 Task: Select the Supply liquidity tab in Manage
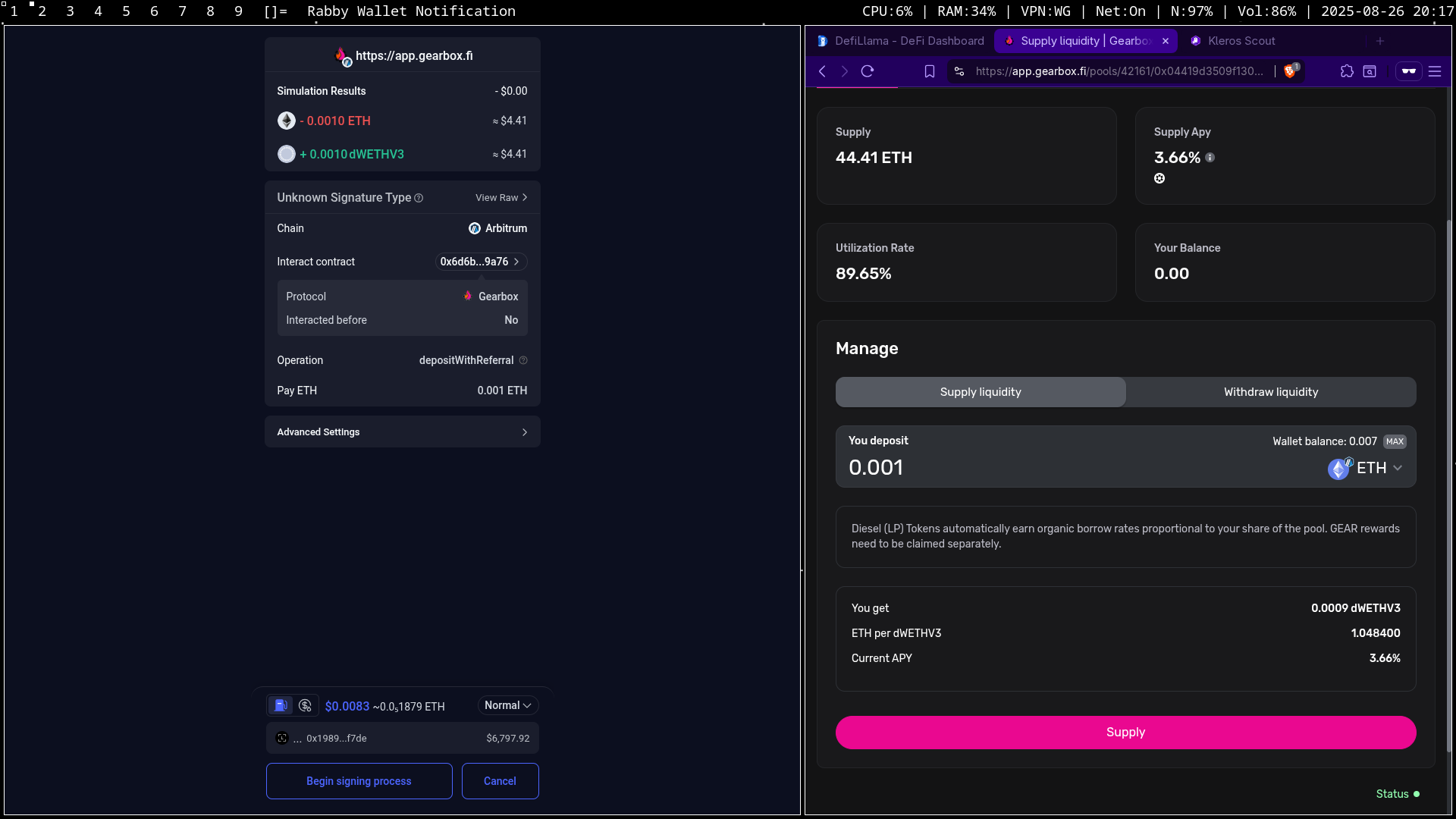tap(981, 392)
